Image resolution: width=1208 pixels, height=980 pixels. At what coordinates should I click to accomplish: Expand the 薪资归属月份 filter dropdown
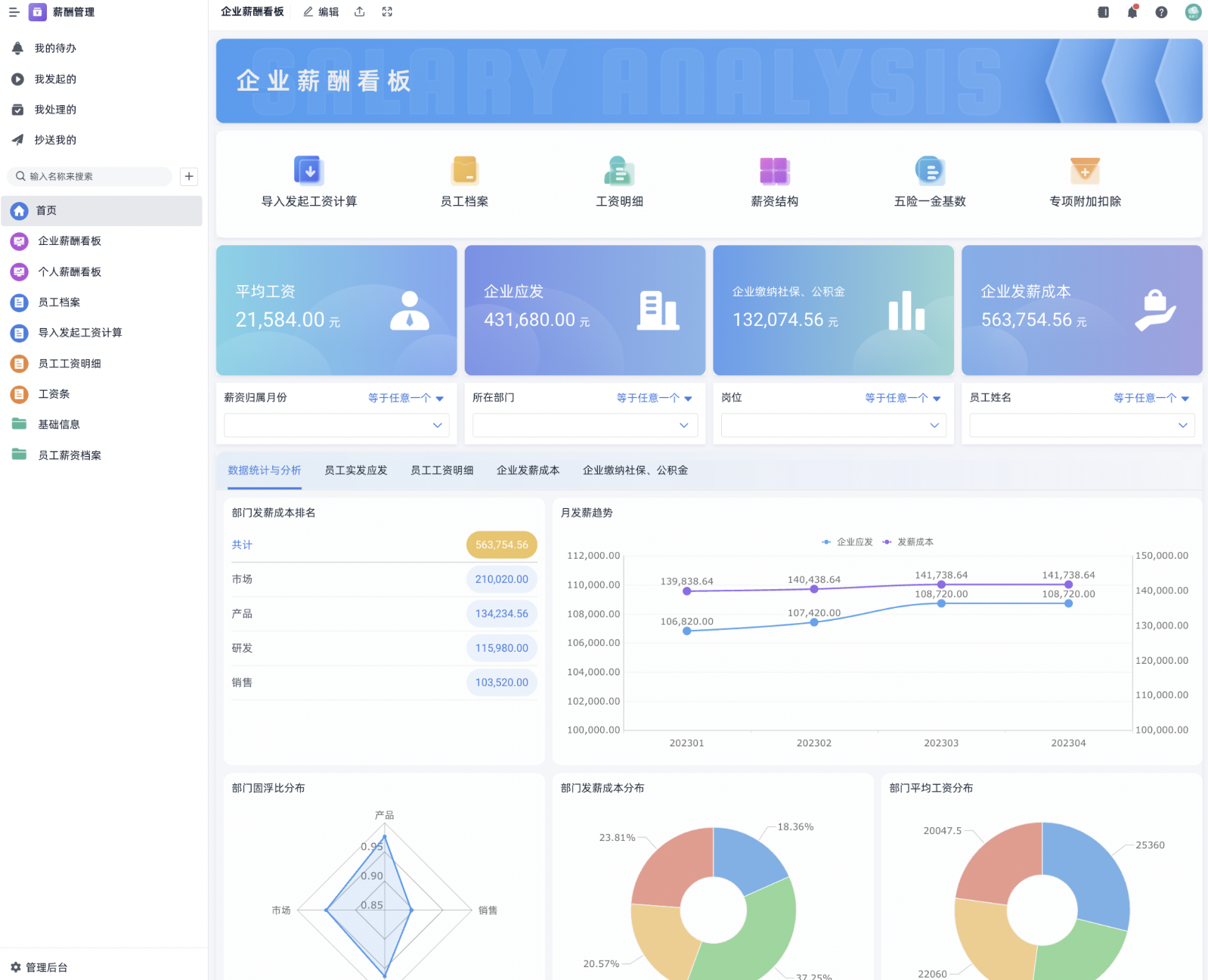(336, 425)
